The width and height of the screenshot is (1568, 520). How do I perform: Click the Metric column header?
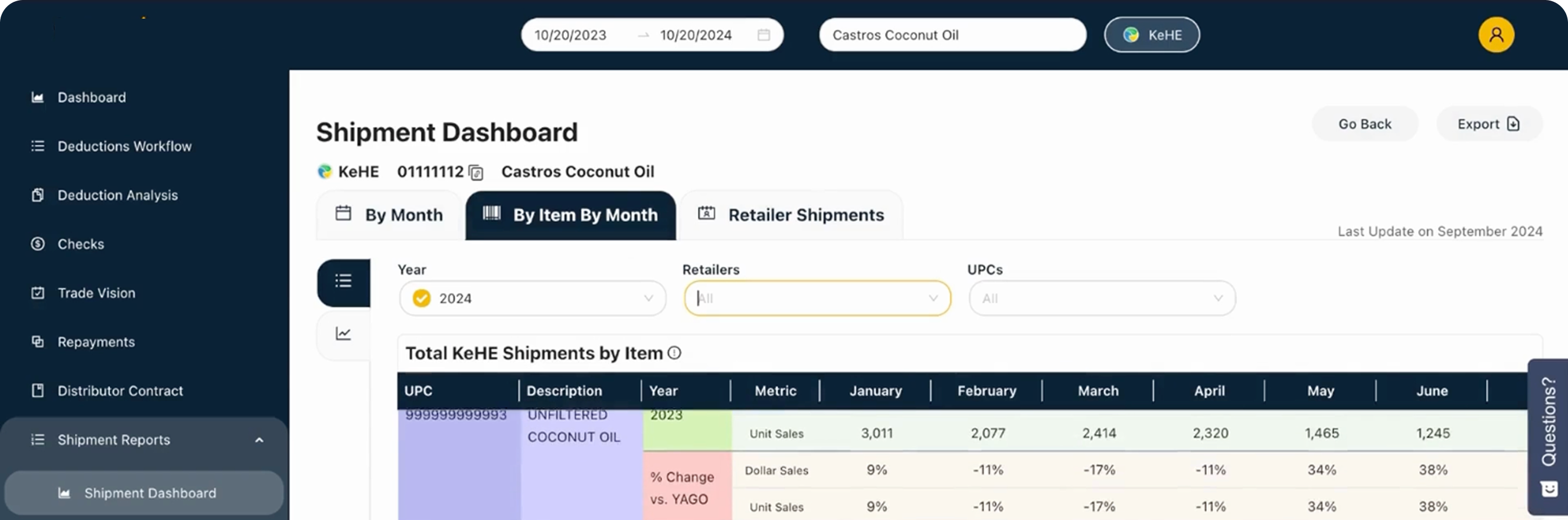775,391
